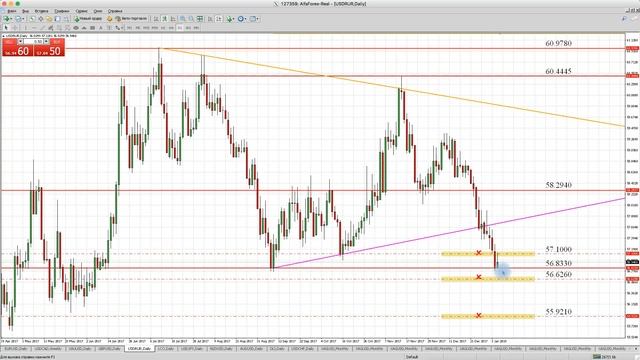Switch to the H1 timeframe
Image resolution: width=640 pixels, height=360 pixels.
tap(162, 28)
